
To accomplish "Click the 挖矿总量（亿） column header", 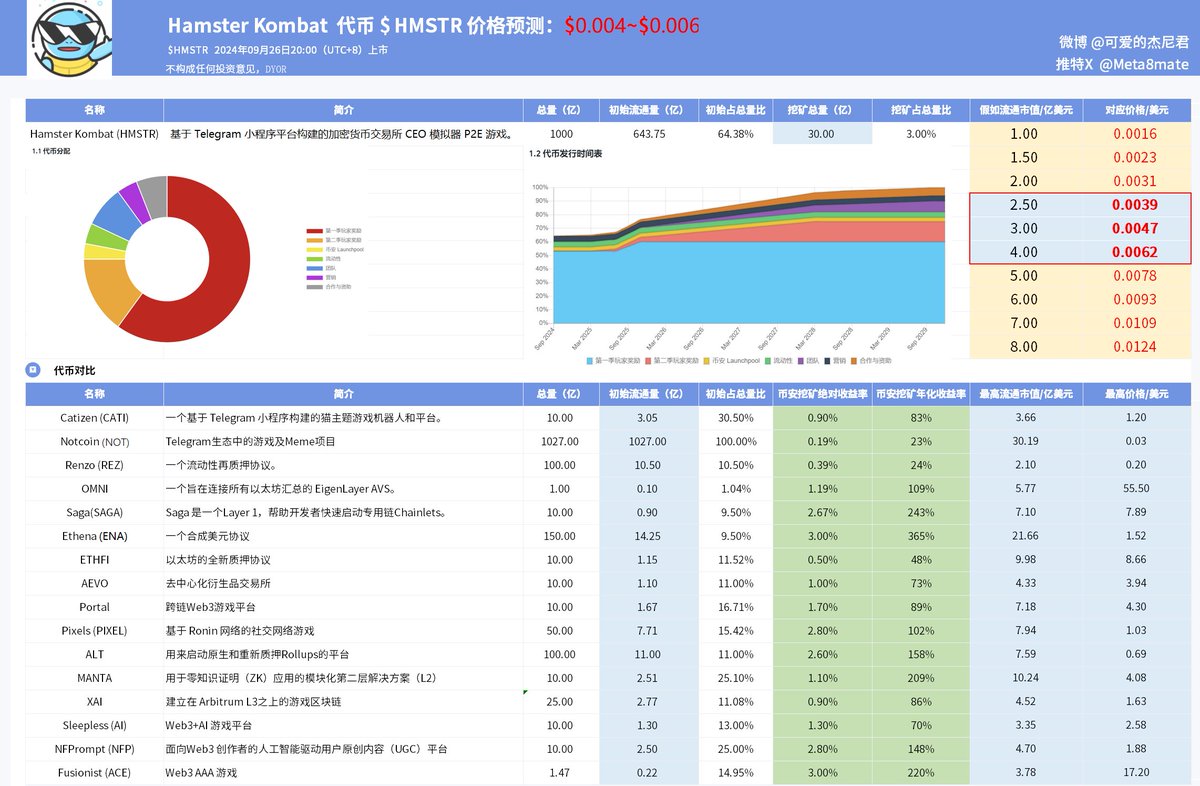I will click(821, 110).
